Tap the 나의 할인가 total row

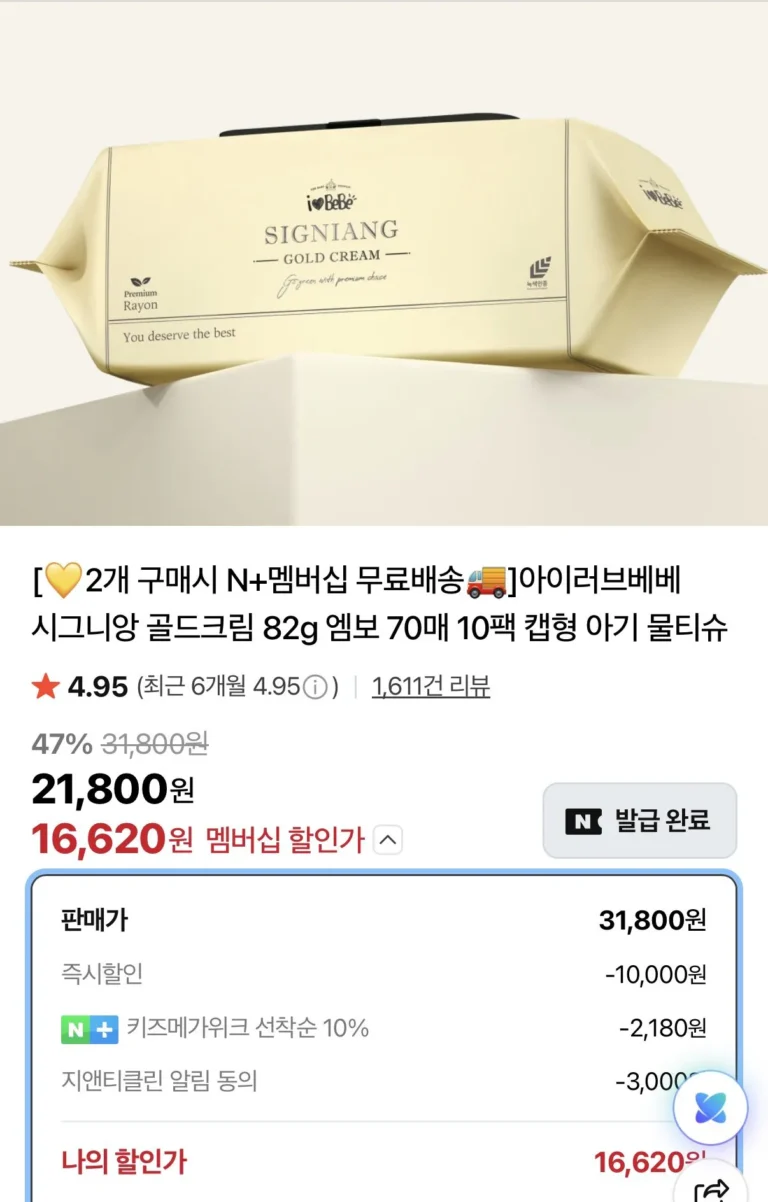[384, 1163]
